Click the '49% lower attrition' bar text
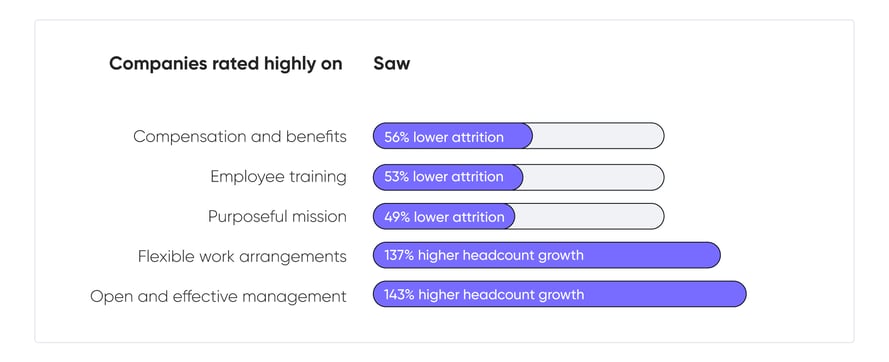The width and height of the screenshot is (889, 362). (444, 217)
